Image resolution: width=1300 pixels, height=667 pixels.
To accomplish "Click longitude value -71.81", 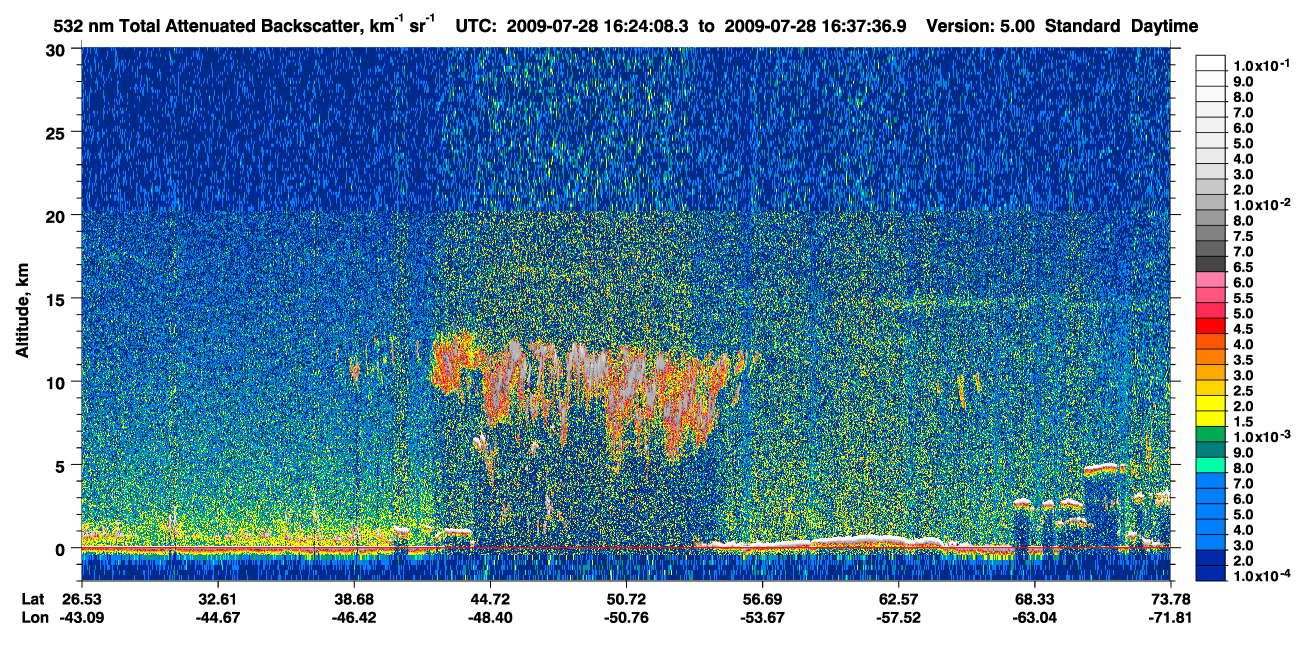I will (x=1170, y=617).
